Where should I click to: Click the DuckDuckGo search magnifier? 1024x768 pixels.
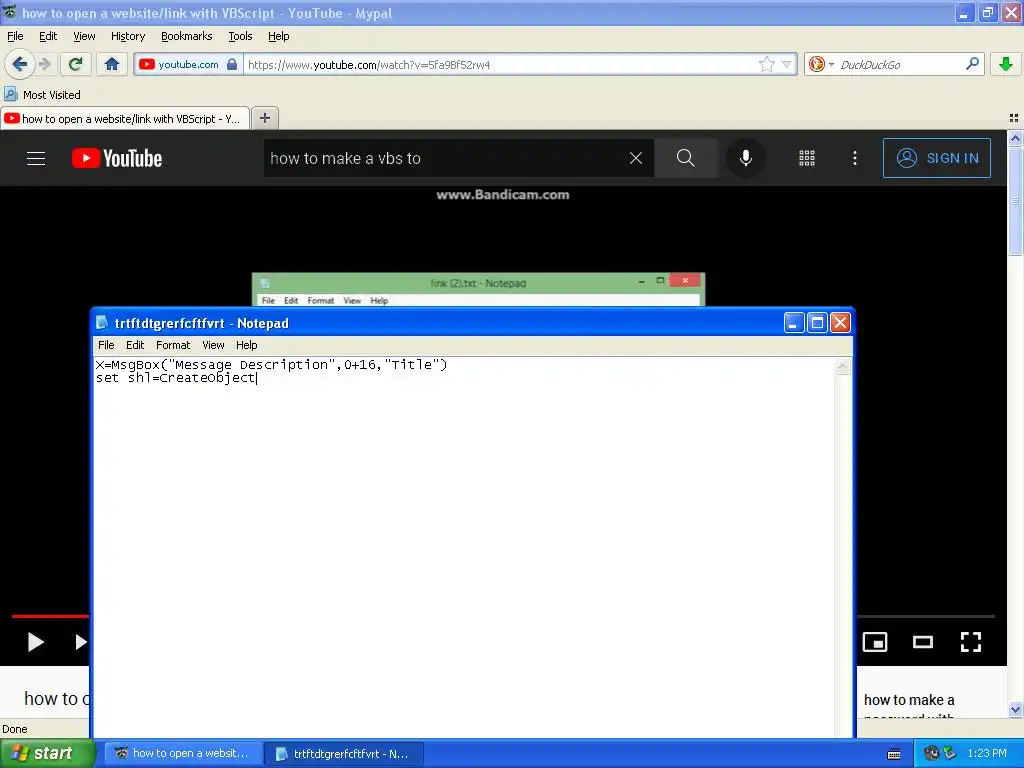(972, 64)
